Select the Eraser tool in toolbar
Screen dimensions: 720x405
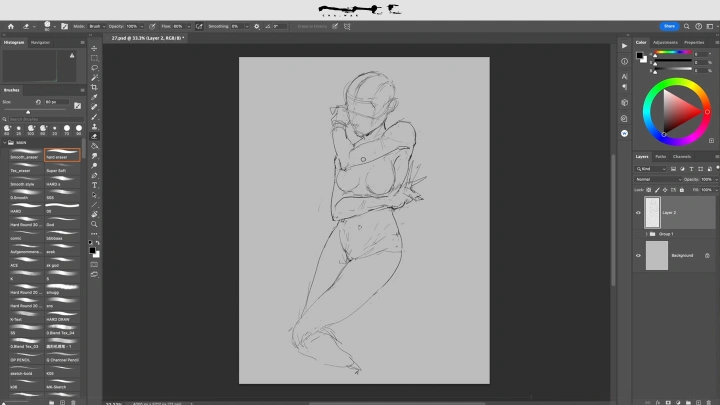pos(94,136)
